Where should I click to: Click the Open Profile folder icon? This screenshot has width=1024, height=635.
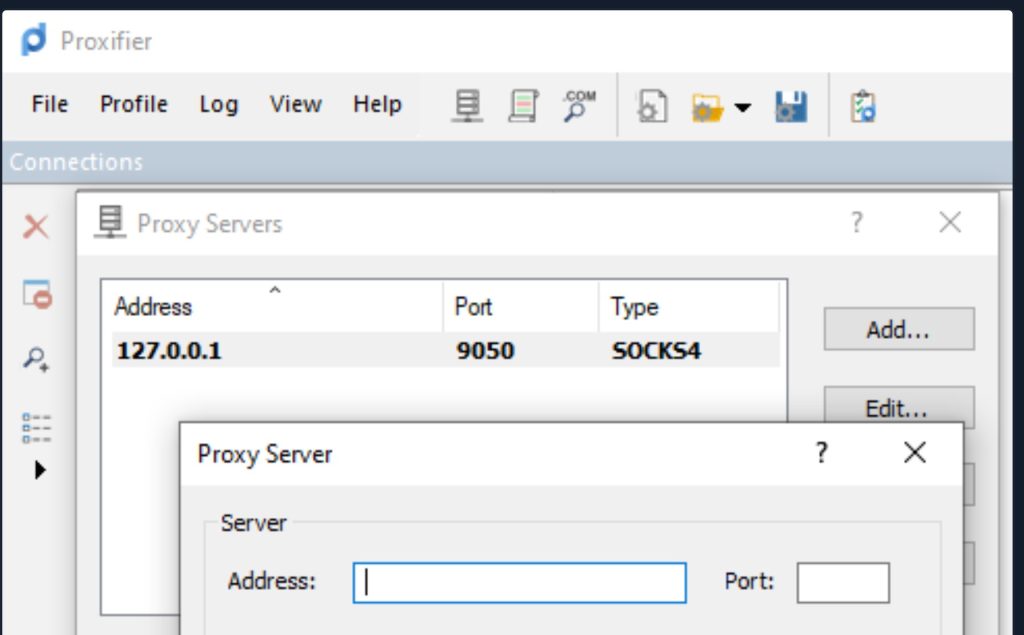[x=707, y=107]
